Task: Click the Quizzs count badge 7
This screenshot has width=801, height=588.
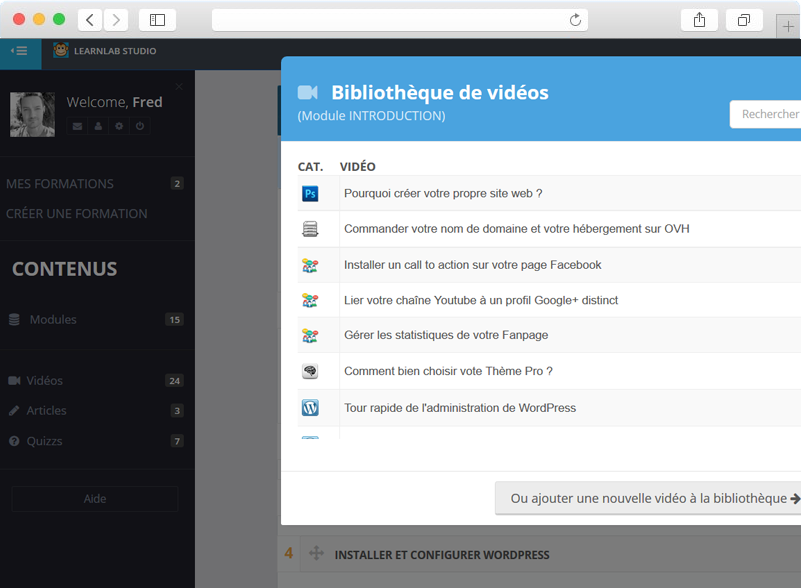Action: click(177, 441)
